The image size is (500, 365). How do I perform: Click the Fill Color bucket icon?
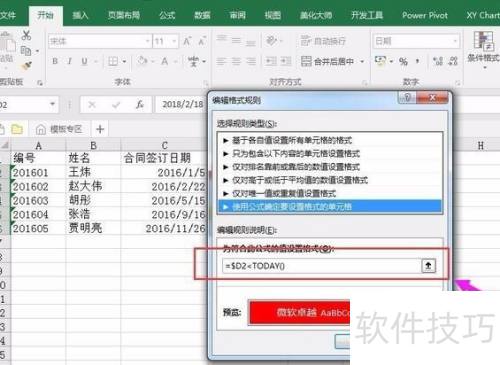(142, 61)
